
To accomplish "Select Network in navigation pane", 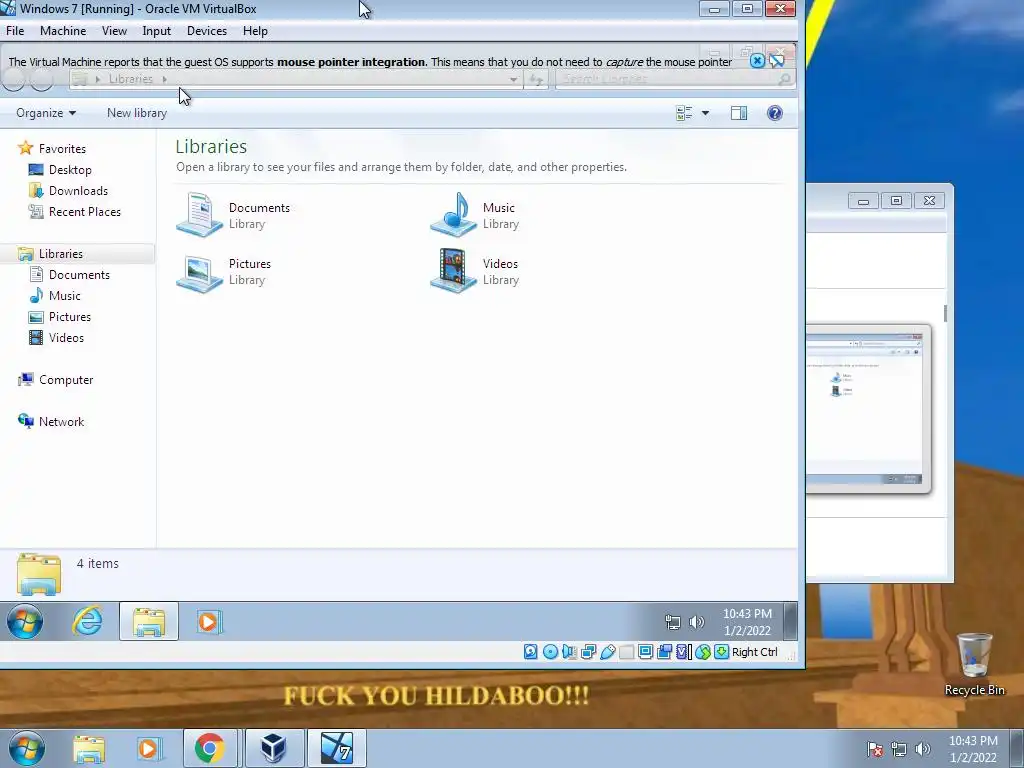I will coord(52,421).
